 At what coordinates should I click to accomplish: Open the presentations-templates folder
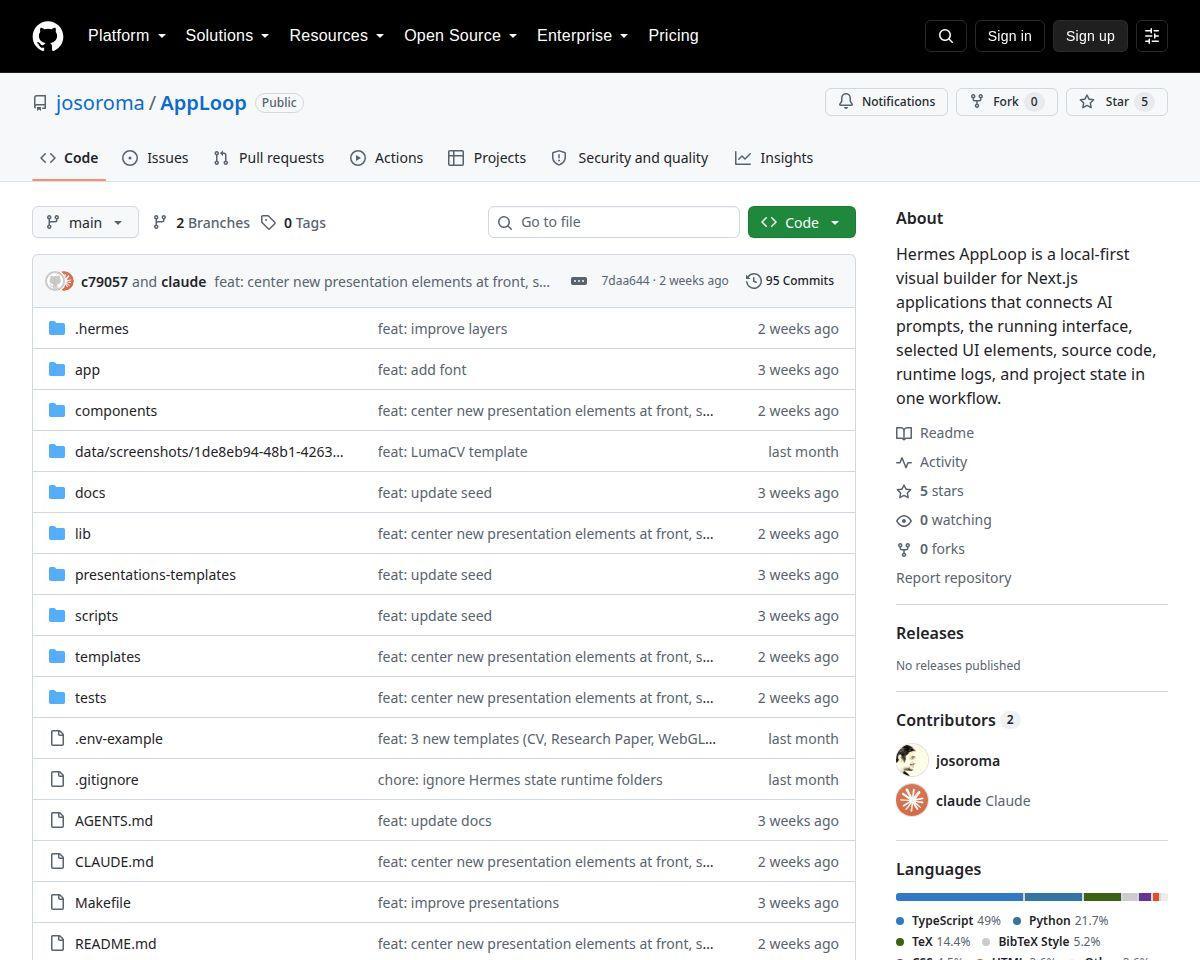155,575
